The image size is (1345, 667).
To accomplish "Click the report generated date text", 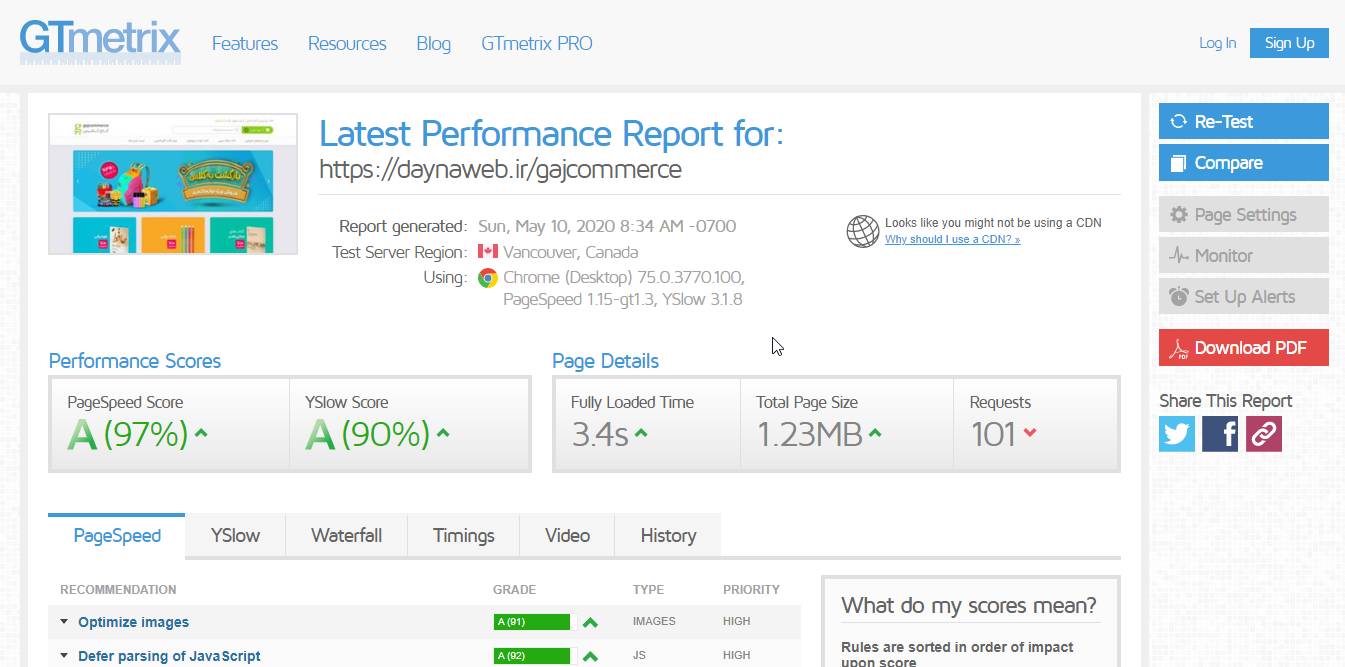I will click(x=607, y=226).
